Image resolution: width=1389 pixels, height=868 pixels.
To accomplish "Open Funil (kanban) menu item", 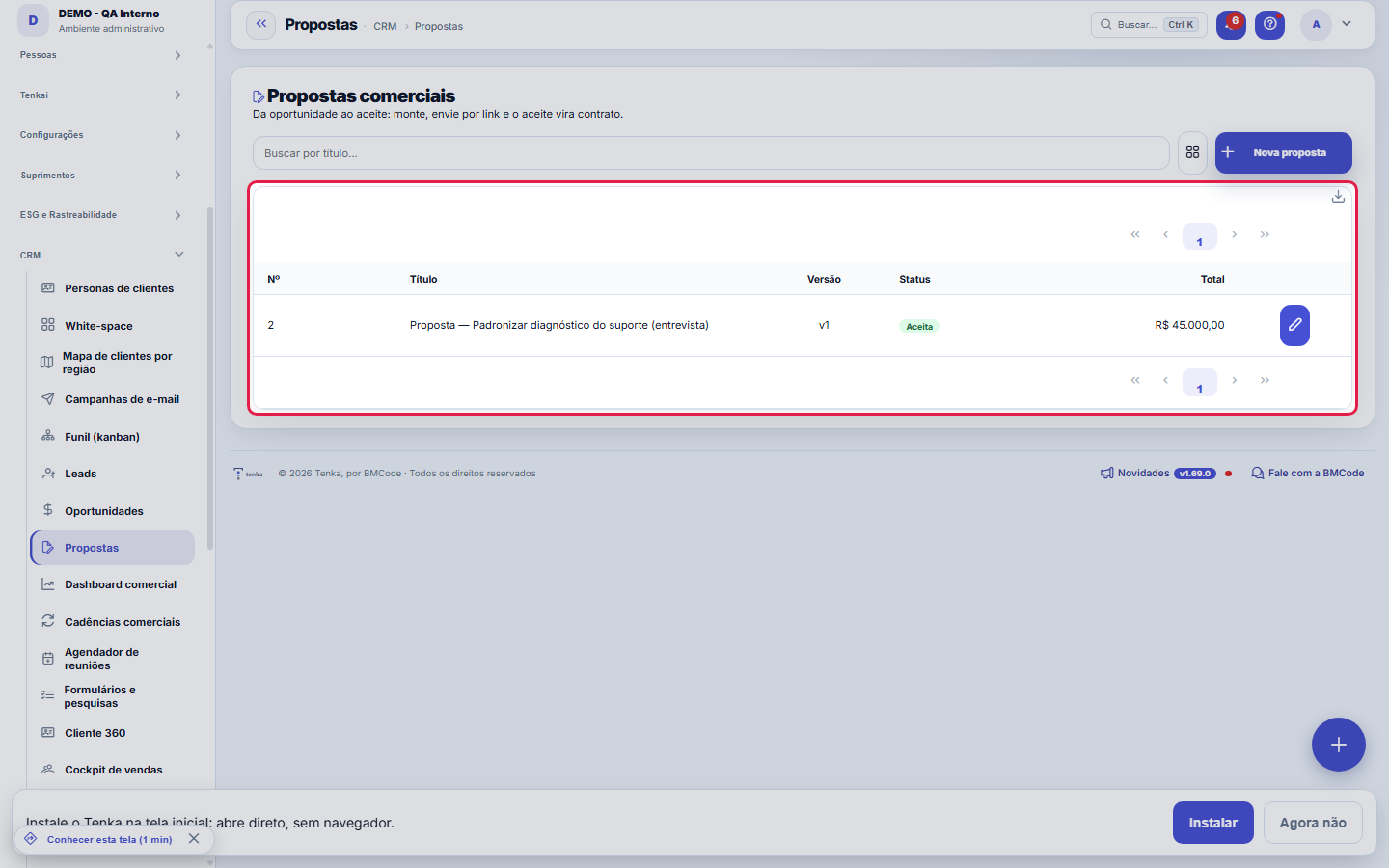I will pyautogui.click(x=113, y=437).
